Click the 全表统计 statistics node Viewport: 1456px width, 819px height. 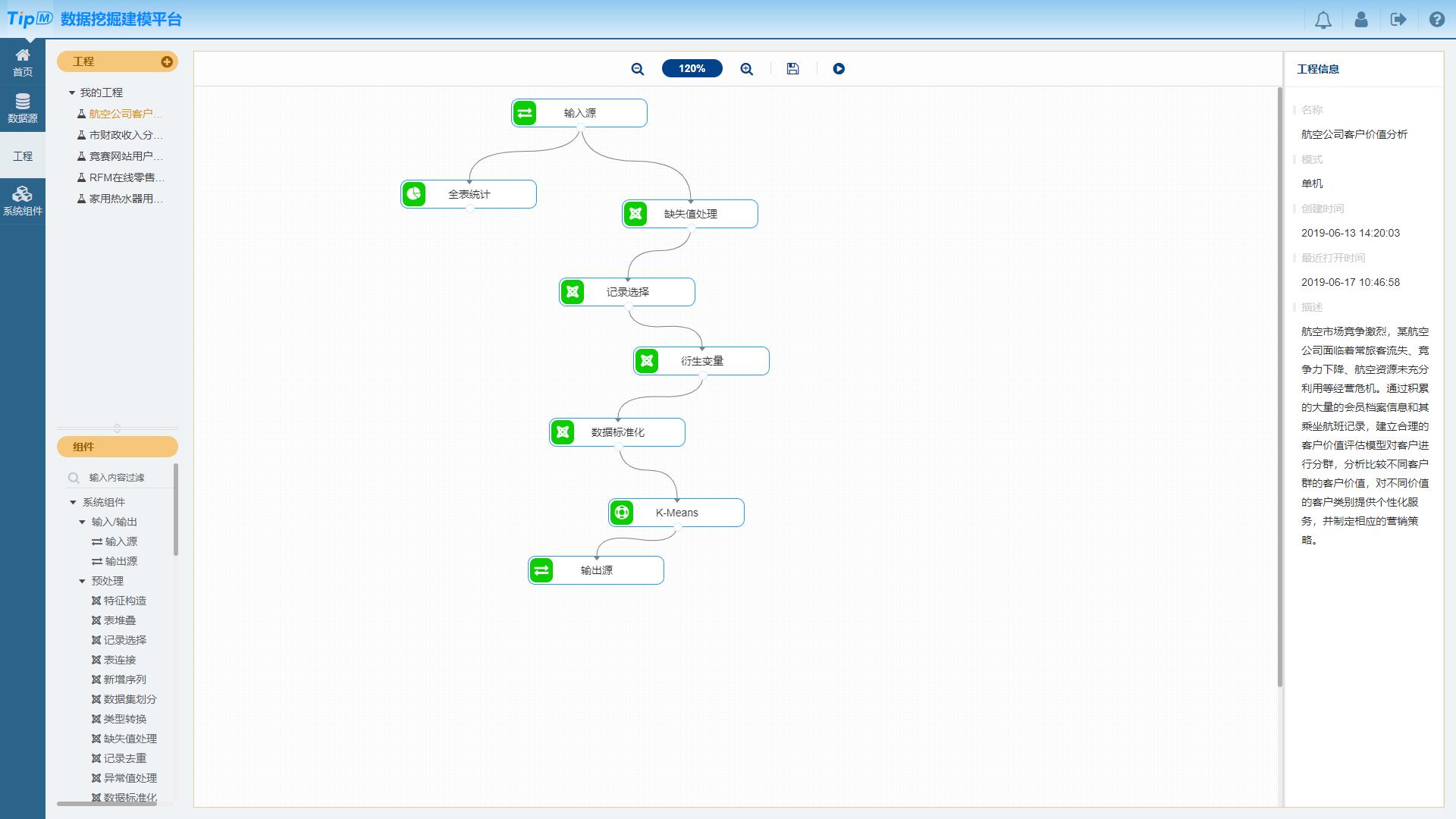[467, 194]
